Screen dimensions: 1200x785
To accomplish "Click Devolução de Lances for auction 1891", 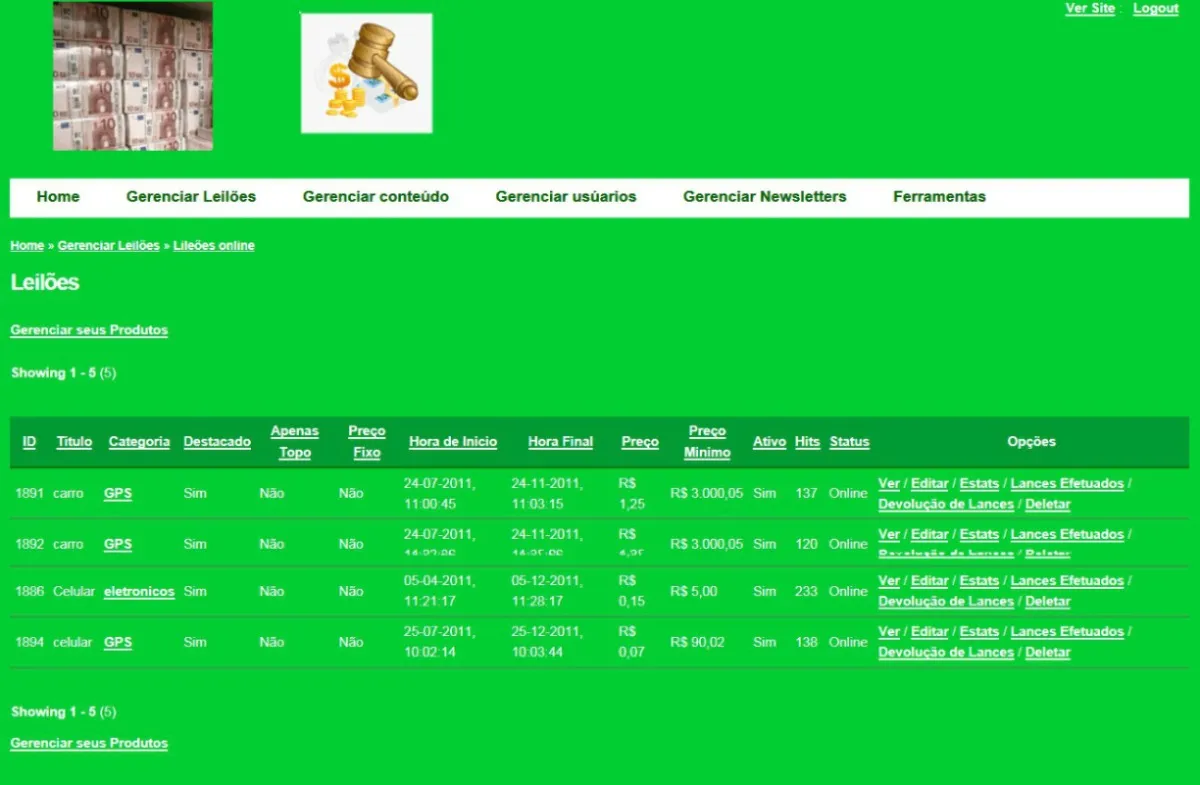I will click(x=946, y=505).
